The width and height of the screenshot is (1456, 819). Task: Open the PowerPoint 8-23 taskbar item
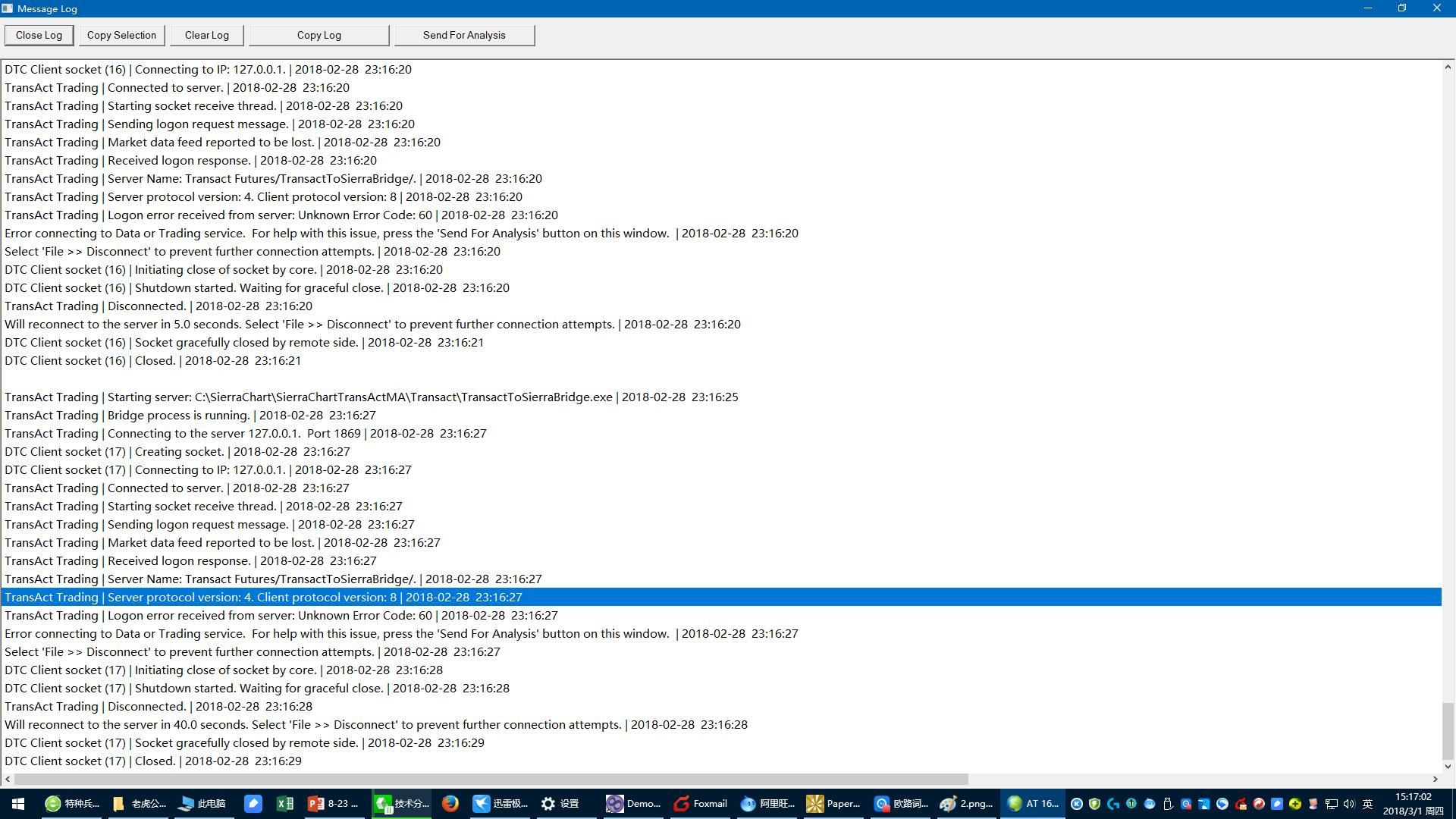click(x=334, y=804)
